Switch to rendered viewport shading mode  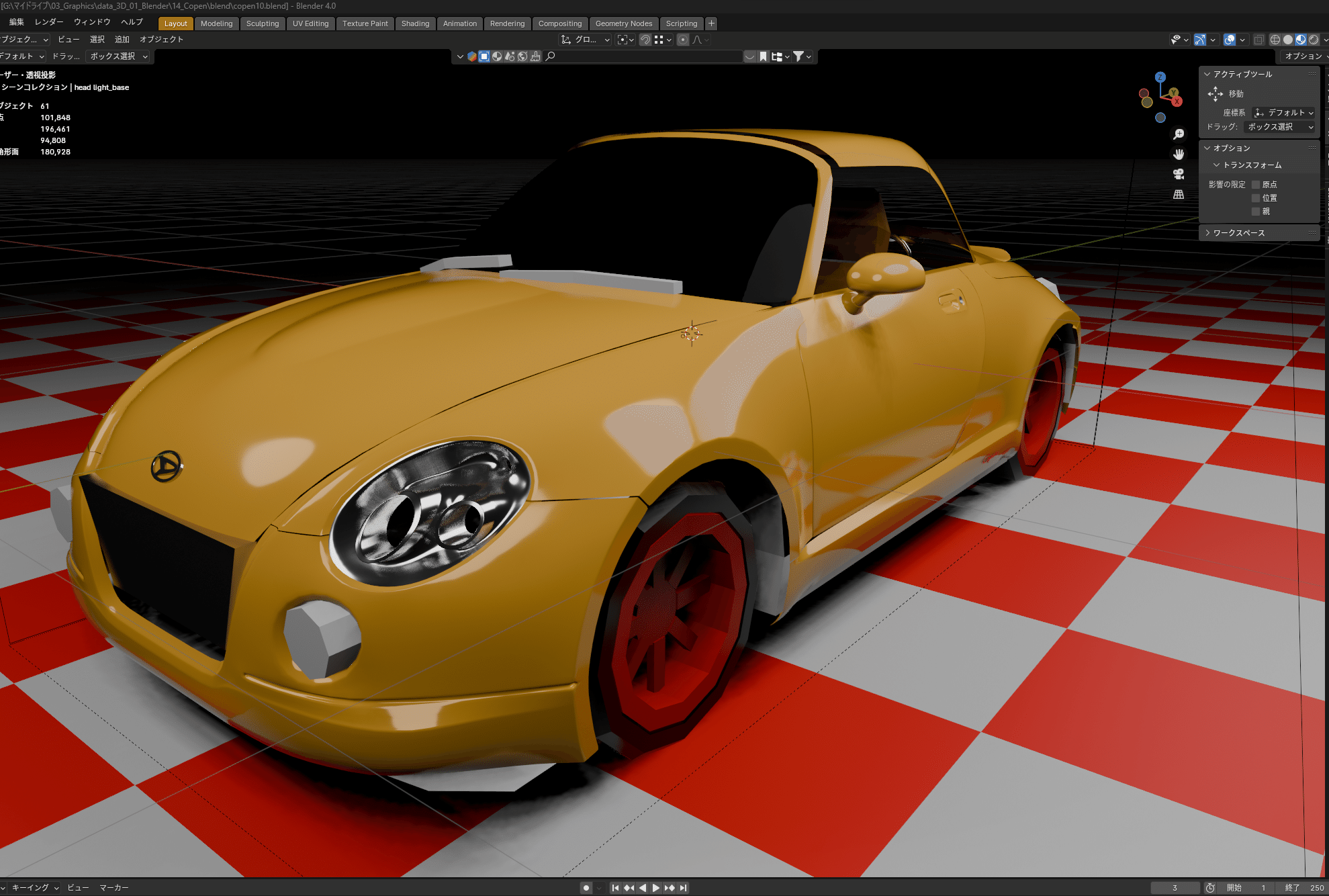1313,40
